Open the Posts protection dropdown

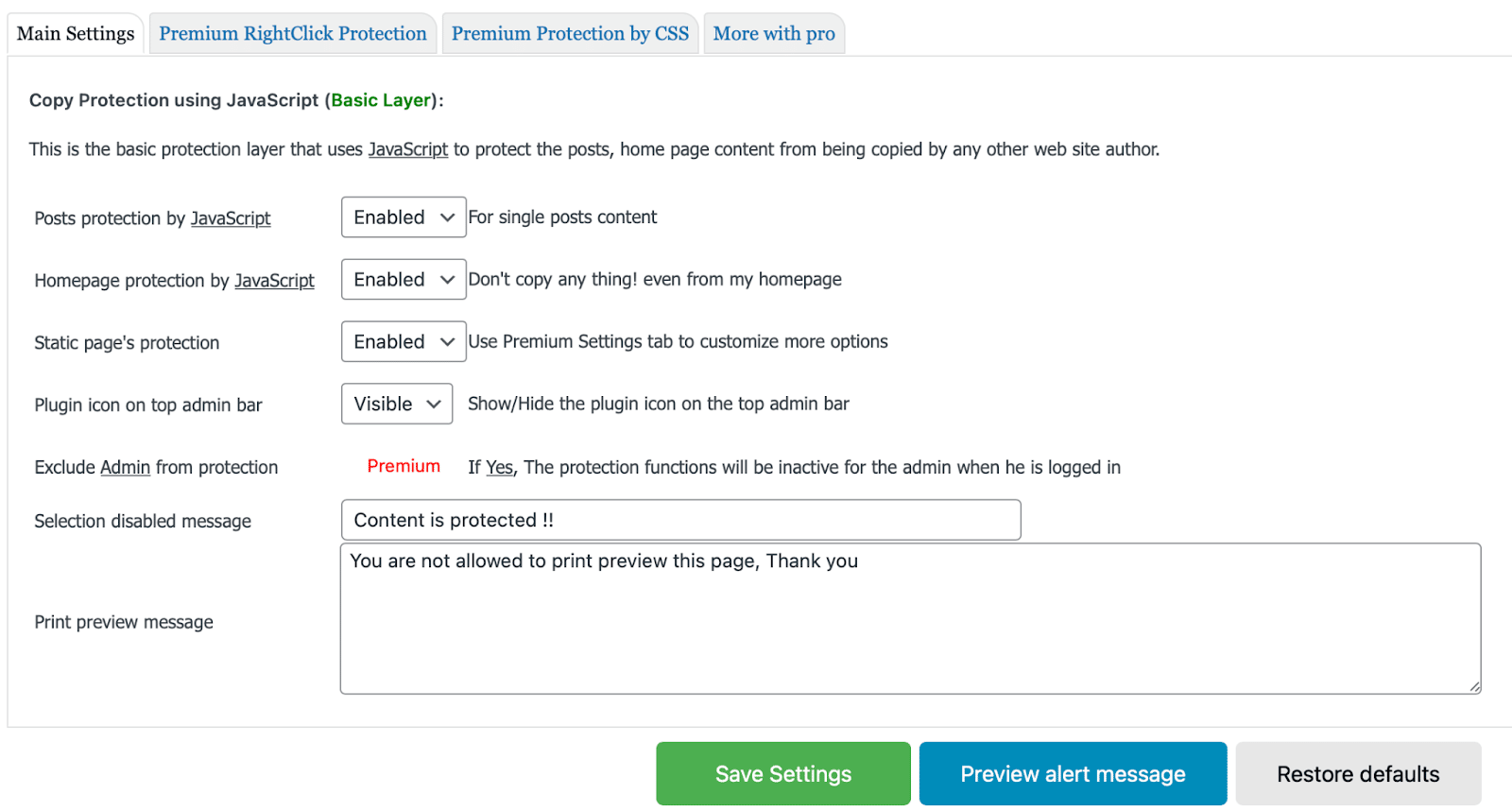point(403,216)
